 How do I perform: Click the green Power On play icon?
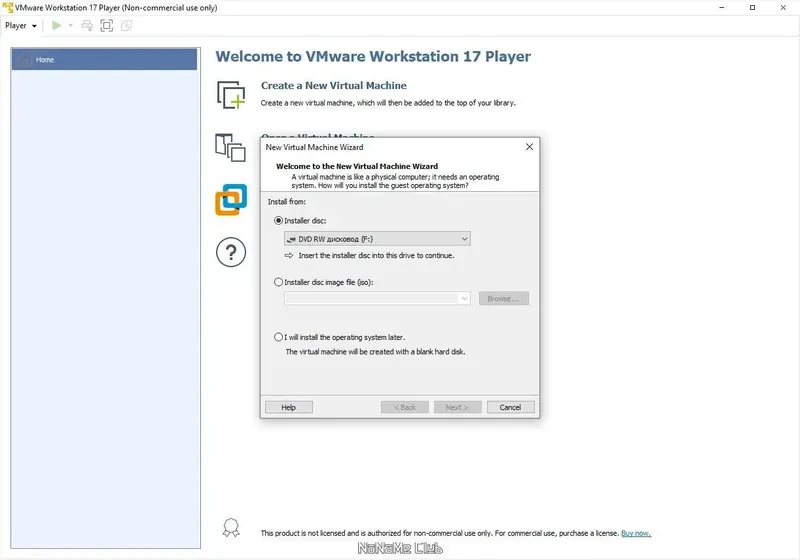[57, 26]
